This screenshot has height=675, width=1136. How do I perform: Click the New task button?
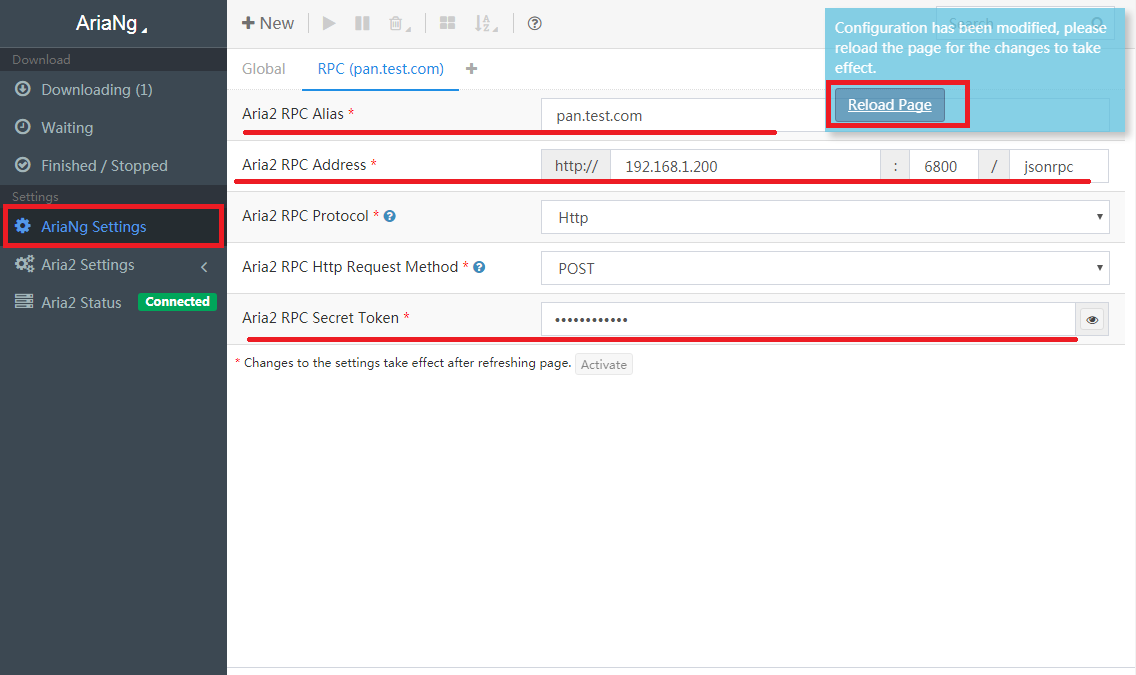click(267, 23)
